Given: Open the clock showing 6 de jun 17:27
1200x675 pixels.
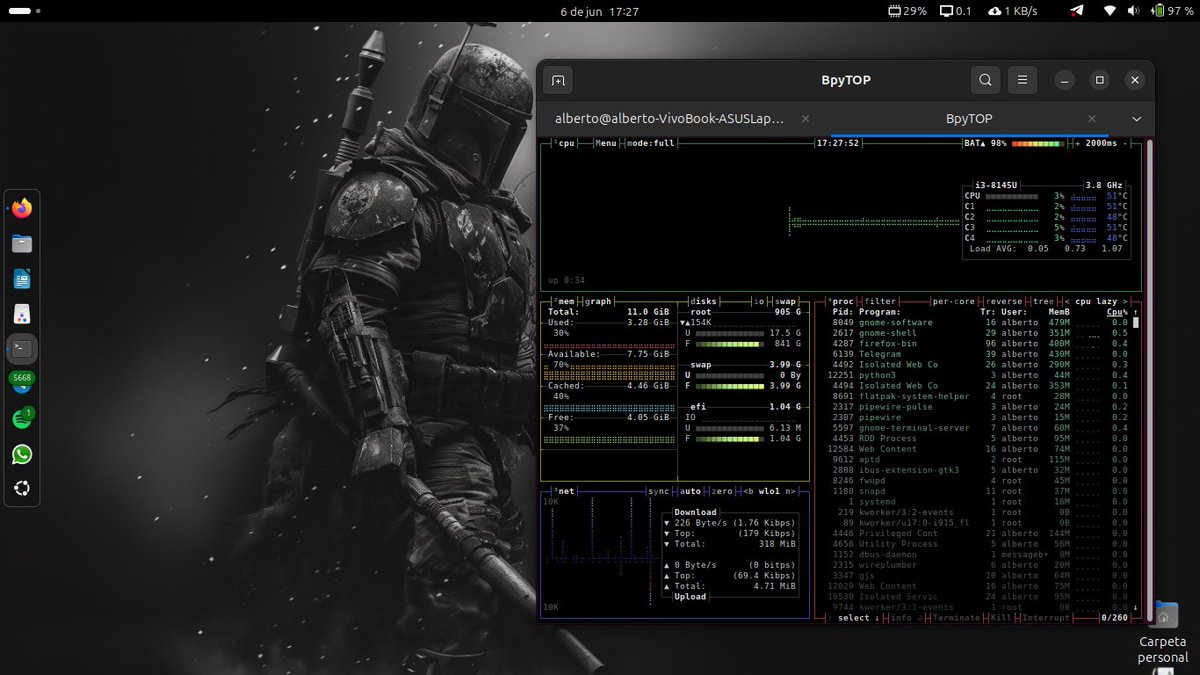Looking at the screenshot, I should 600,11.
